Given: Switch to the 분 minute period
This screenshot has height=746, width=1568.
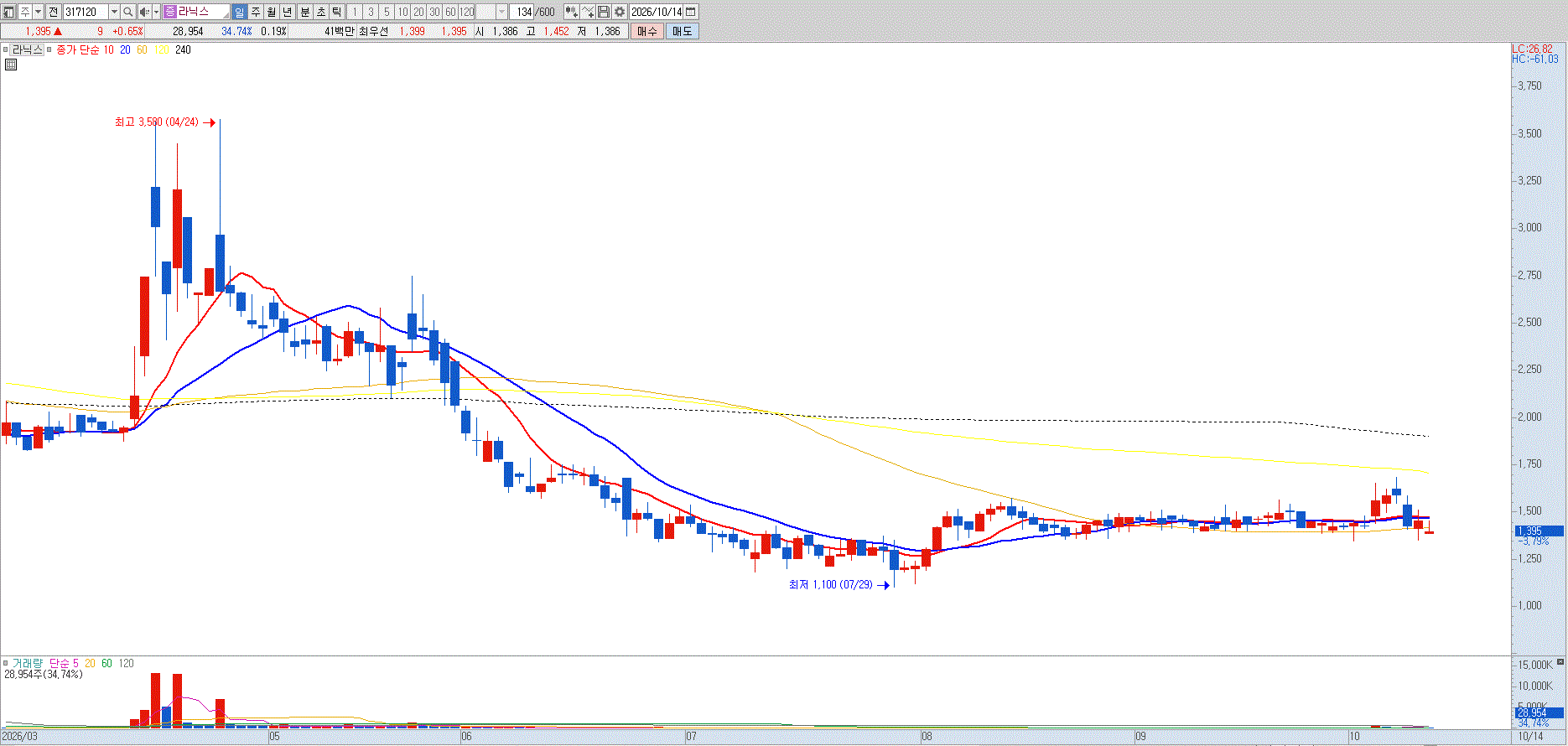Looking at the screenshot, I should (x=305, y=12).
